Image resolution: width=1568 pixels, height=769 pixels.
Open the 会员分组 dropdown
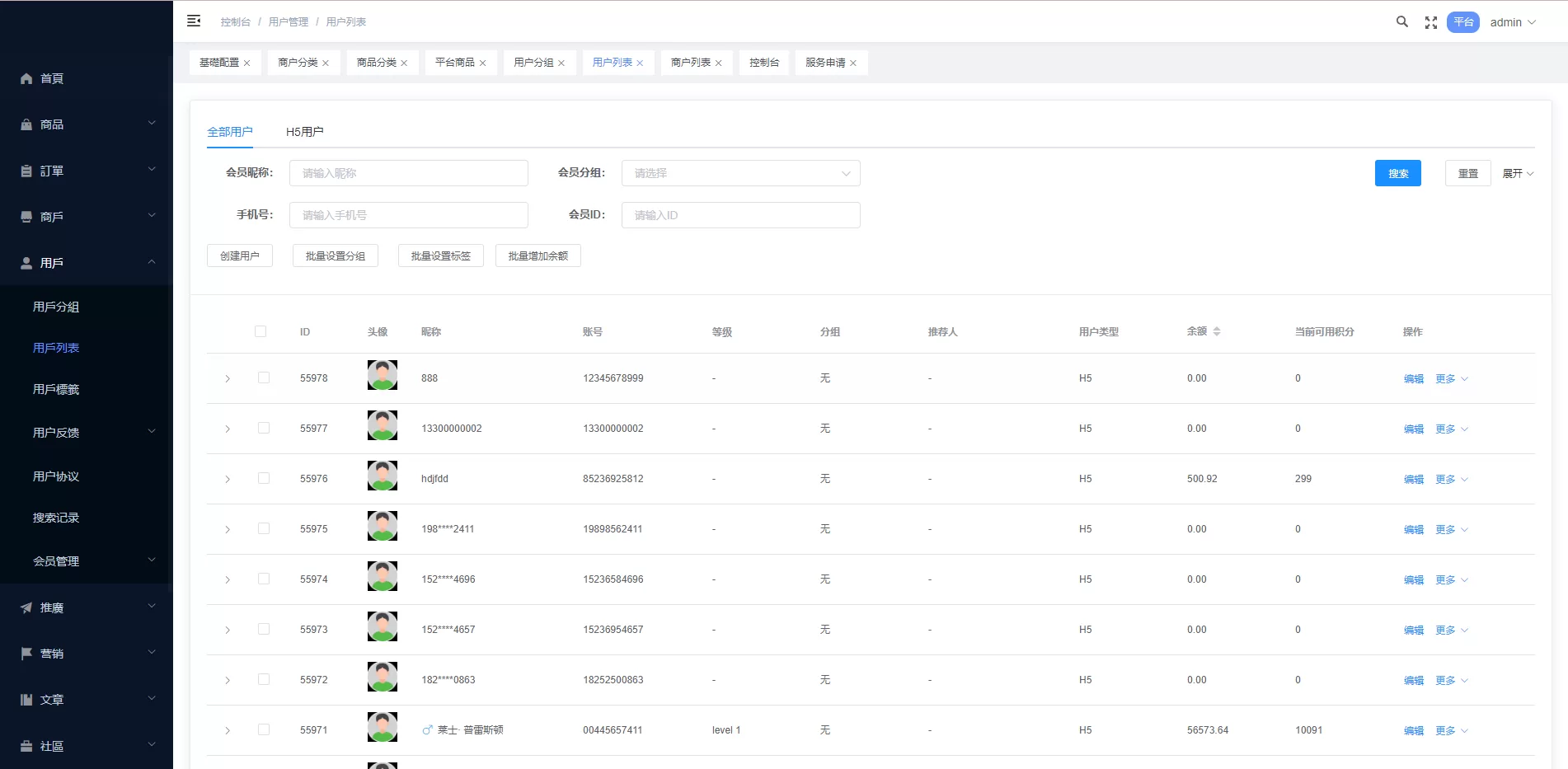click(x=740, y=173)
